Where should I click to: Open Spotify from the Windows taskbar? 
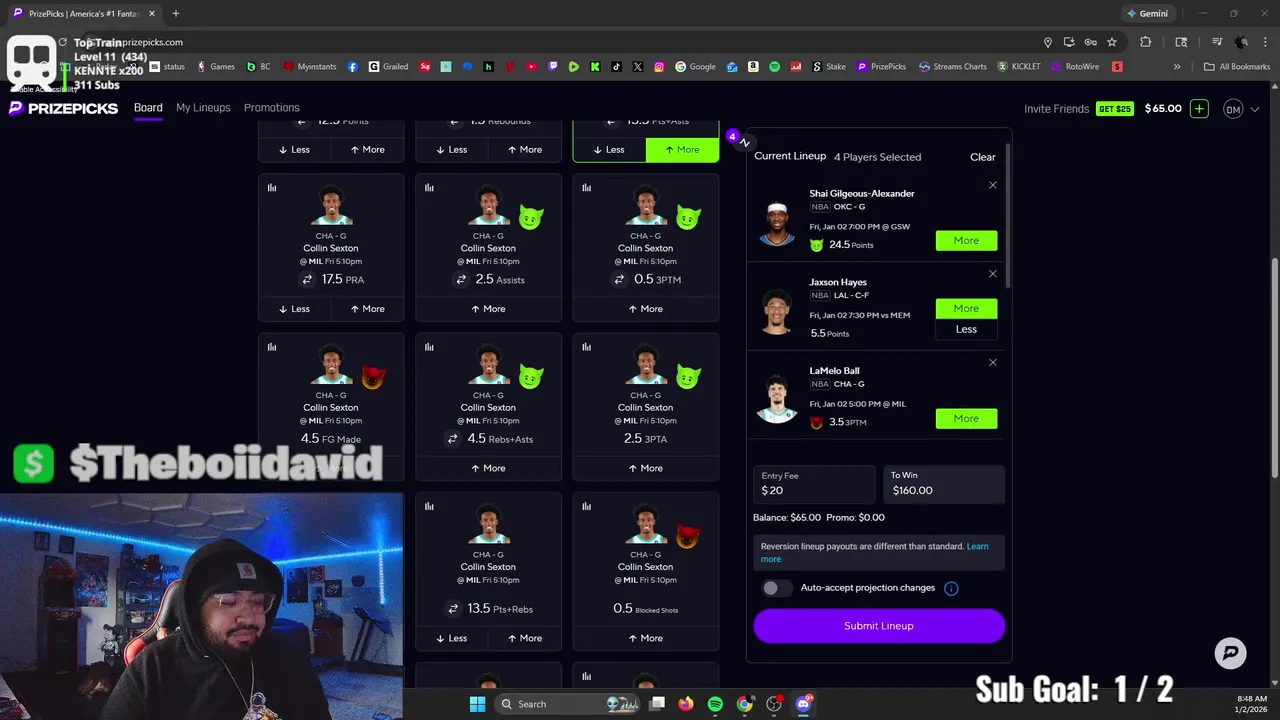point(715,704)
